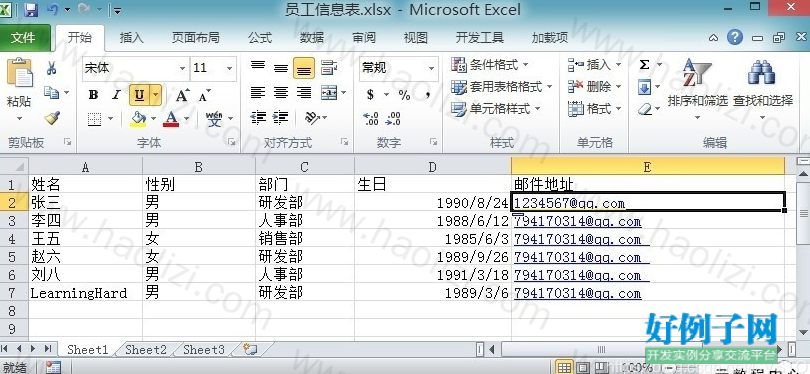Viewport: 810px width, 374px height.
Task: Click the AutoSum sigma icon
Action: tap(644, 65)
